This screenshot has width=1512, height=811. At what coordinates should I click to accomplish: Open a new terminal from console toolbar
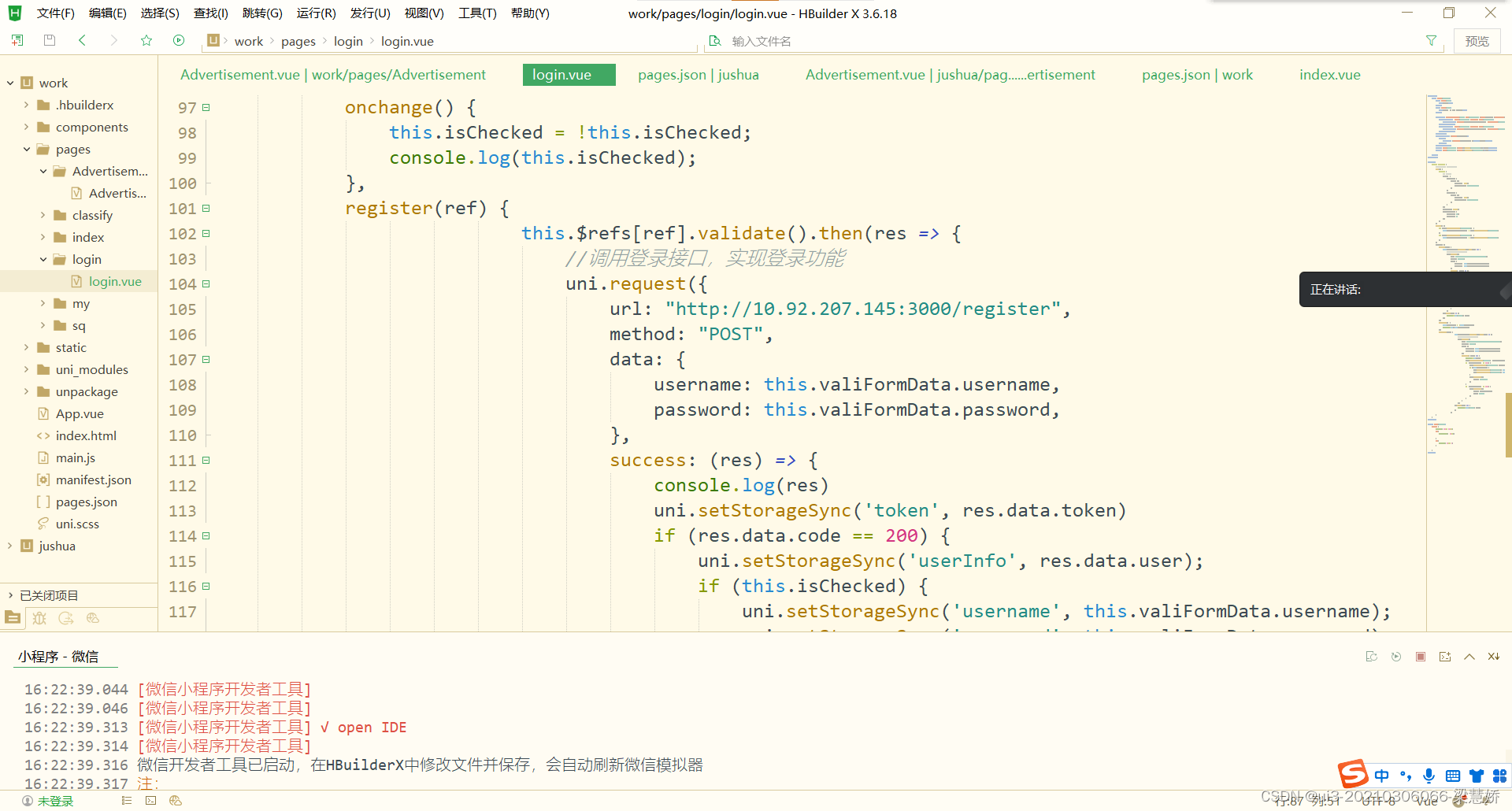coord(1445,657)
